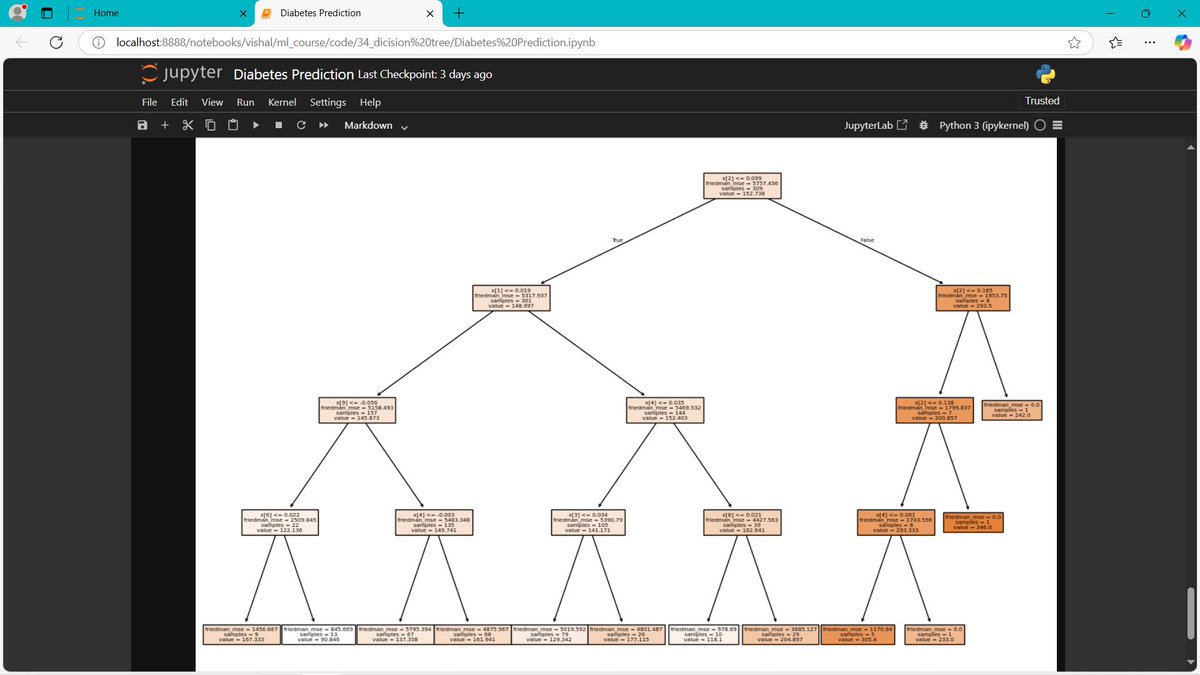The width and height of the screenshot is (1200, 675).
Task: Click the kernel status circle indicator
Action: (1040, 126)
